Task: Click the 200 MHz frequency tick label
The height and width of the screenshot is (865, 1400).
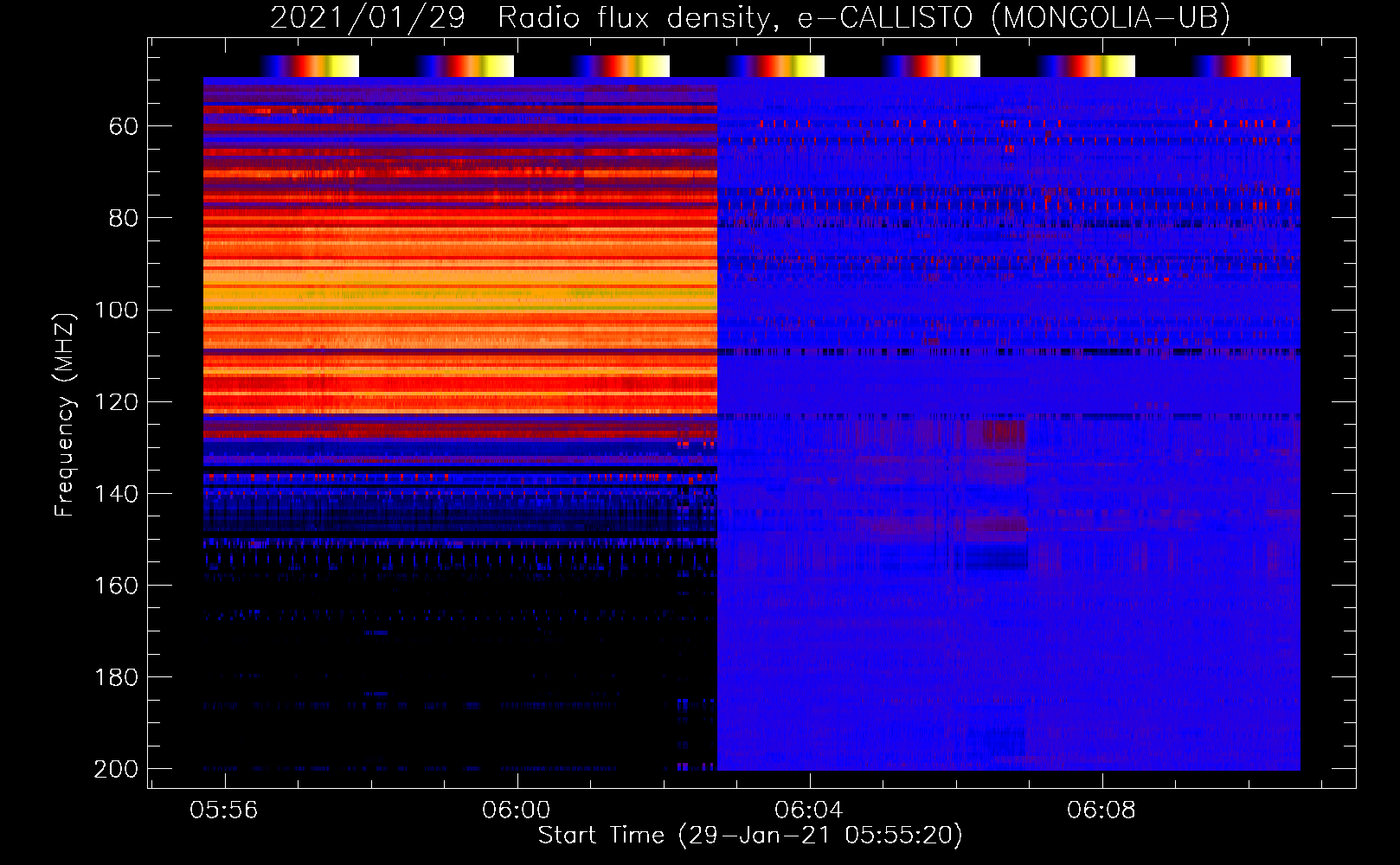Action: (x=116, y=769)
